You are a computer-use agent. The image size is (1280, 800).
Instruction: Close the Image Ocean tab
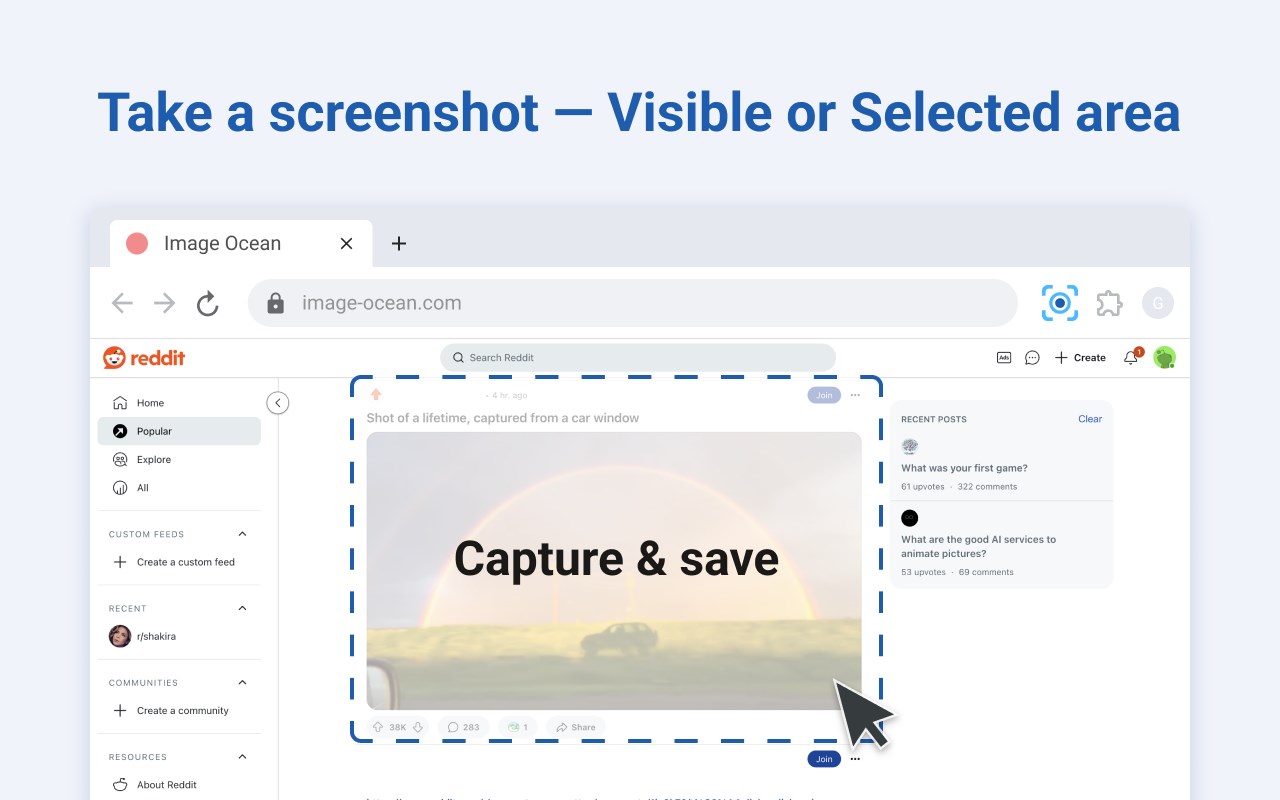[x=346, y=243]
